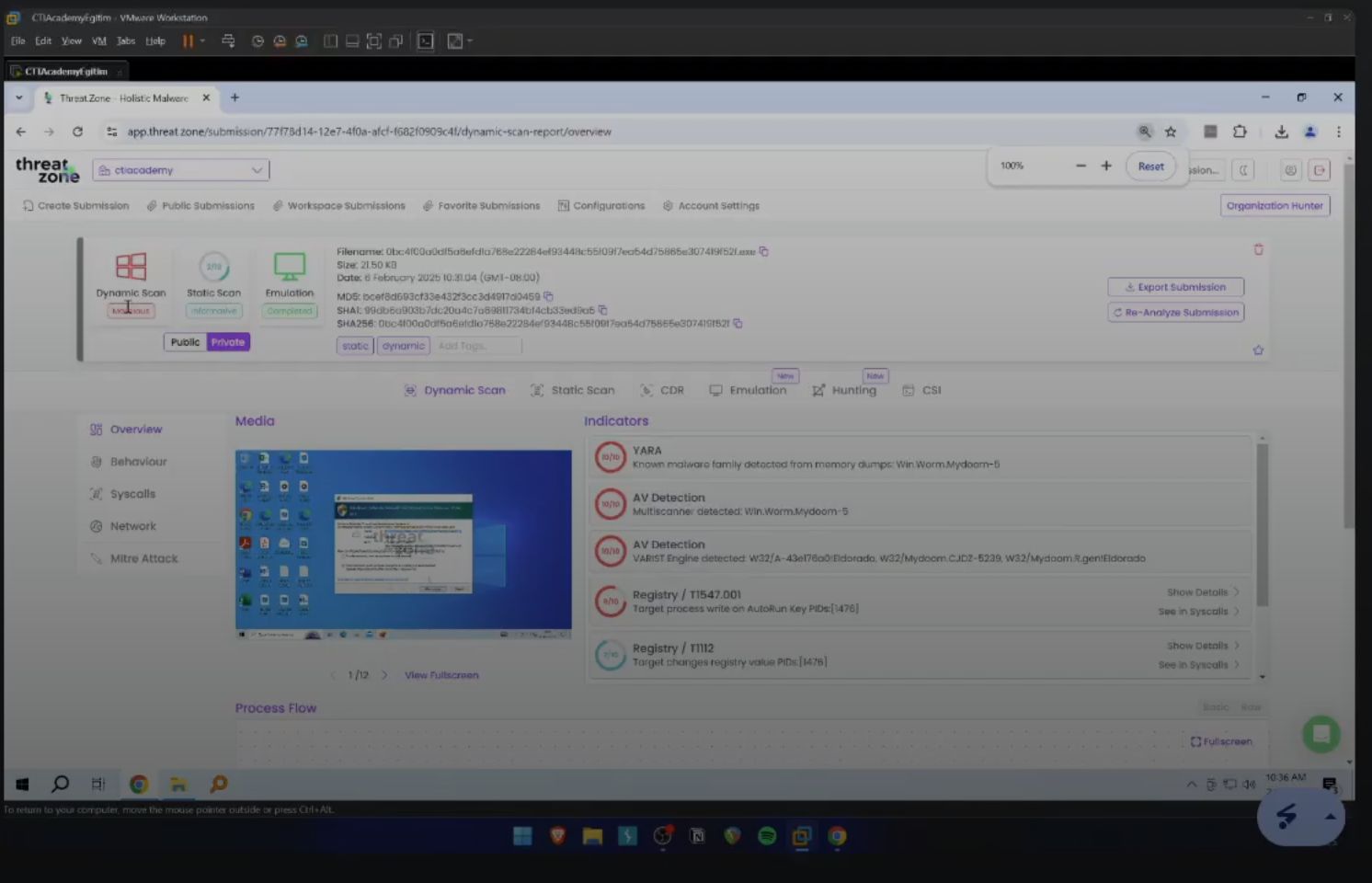Go to next media screenshot arrow
The height and width of the screenshot is (883, 1372).
[x=384, y=675]
